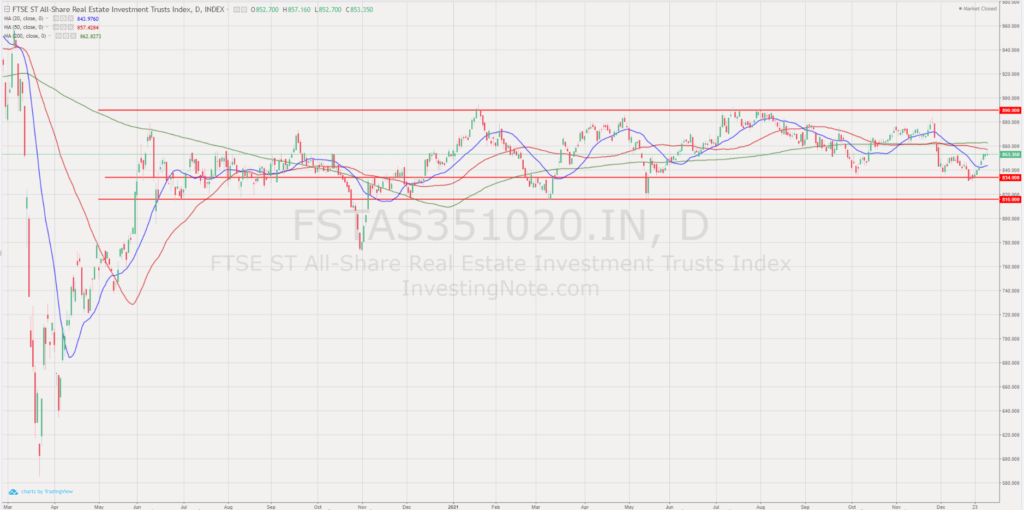Click the 834.000 red price label
1024x510 pixels.
(1010, 178)
